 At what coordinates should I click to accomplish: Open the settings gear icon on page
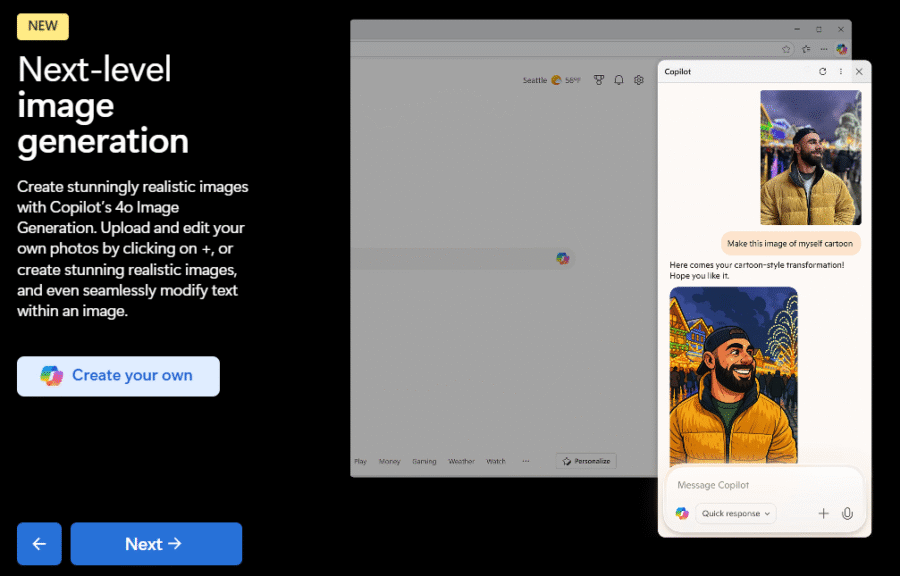click(x=639, y=80)
